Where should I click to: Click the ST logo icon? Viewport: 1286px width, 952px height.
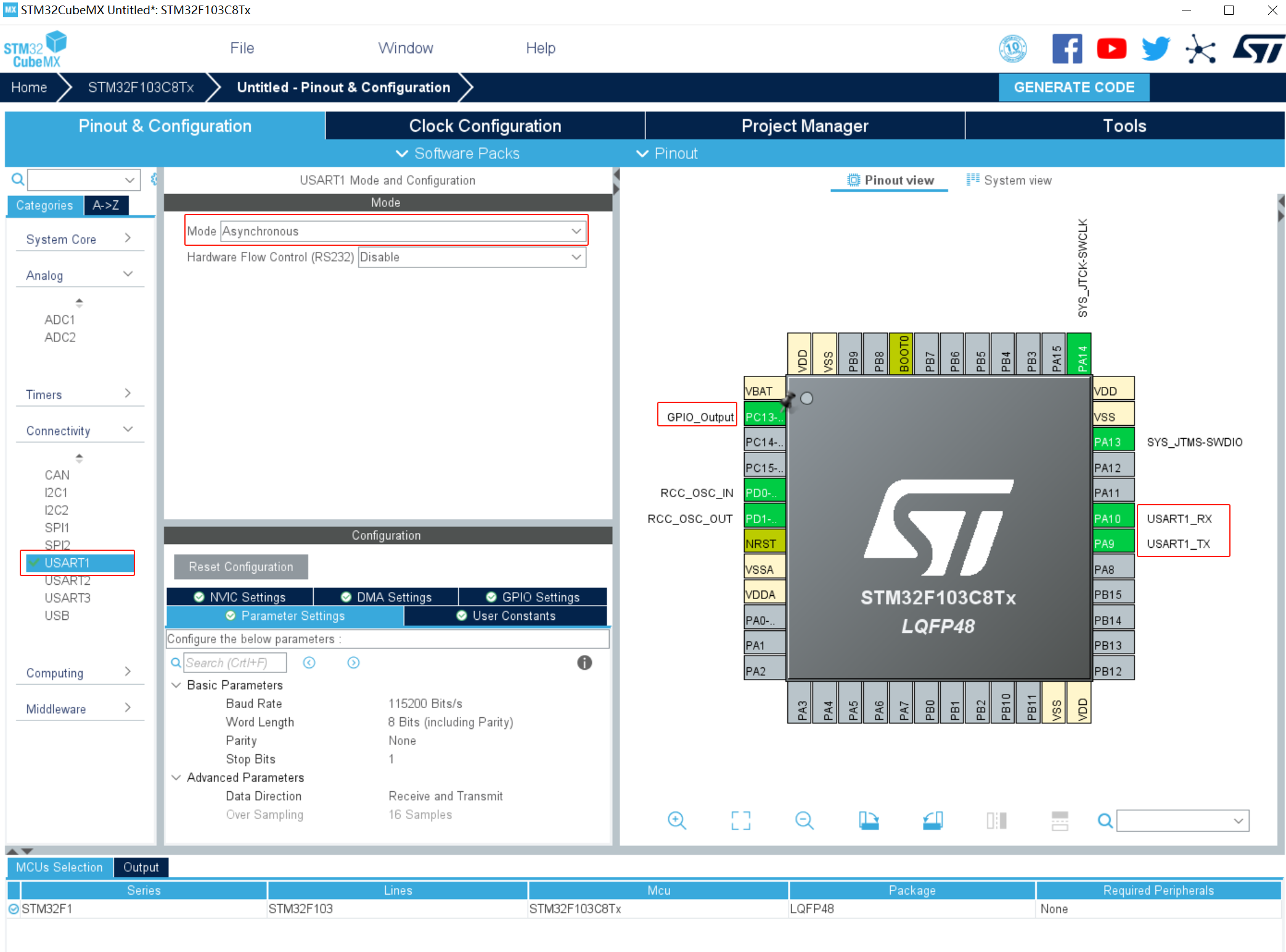(x=1259, y=49)
